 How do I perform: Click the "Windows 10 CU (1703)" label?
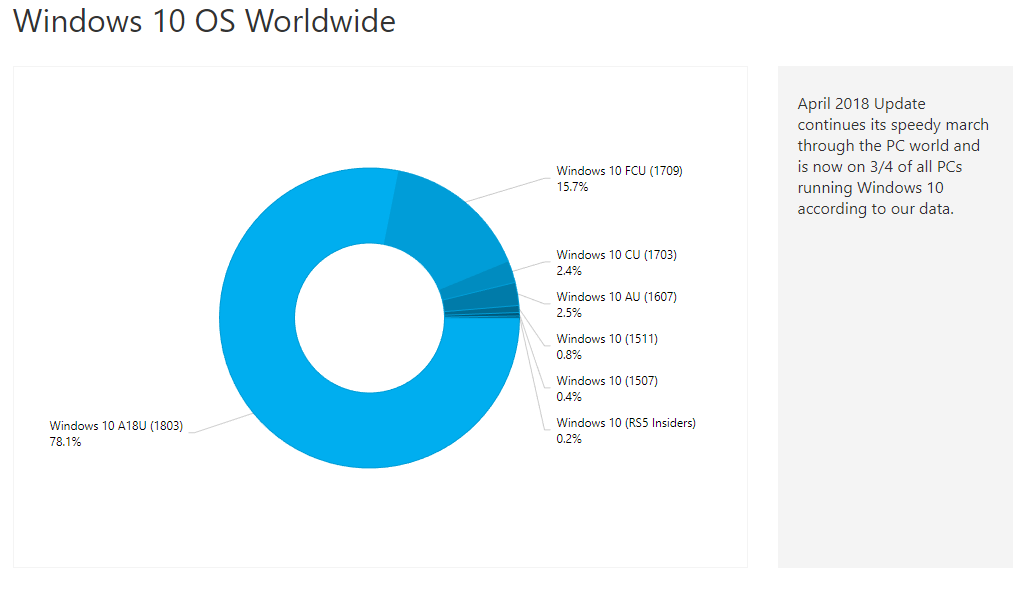(616, 255)
